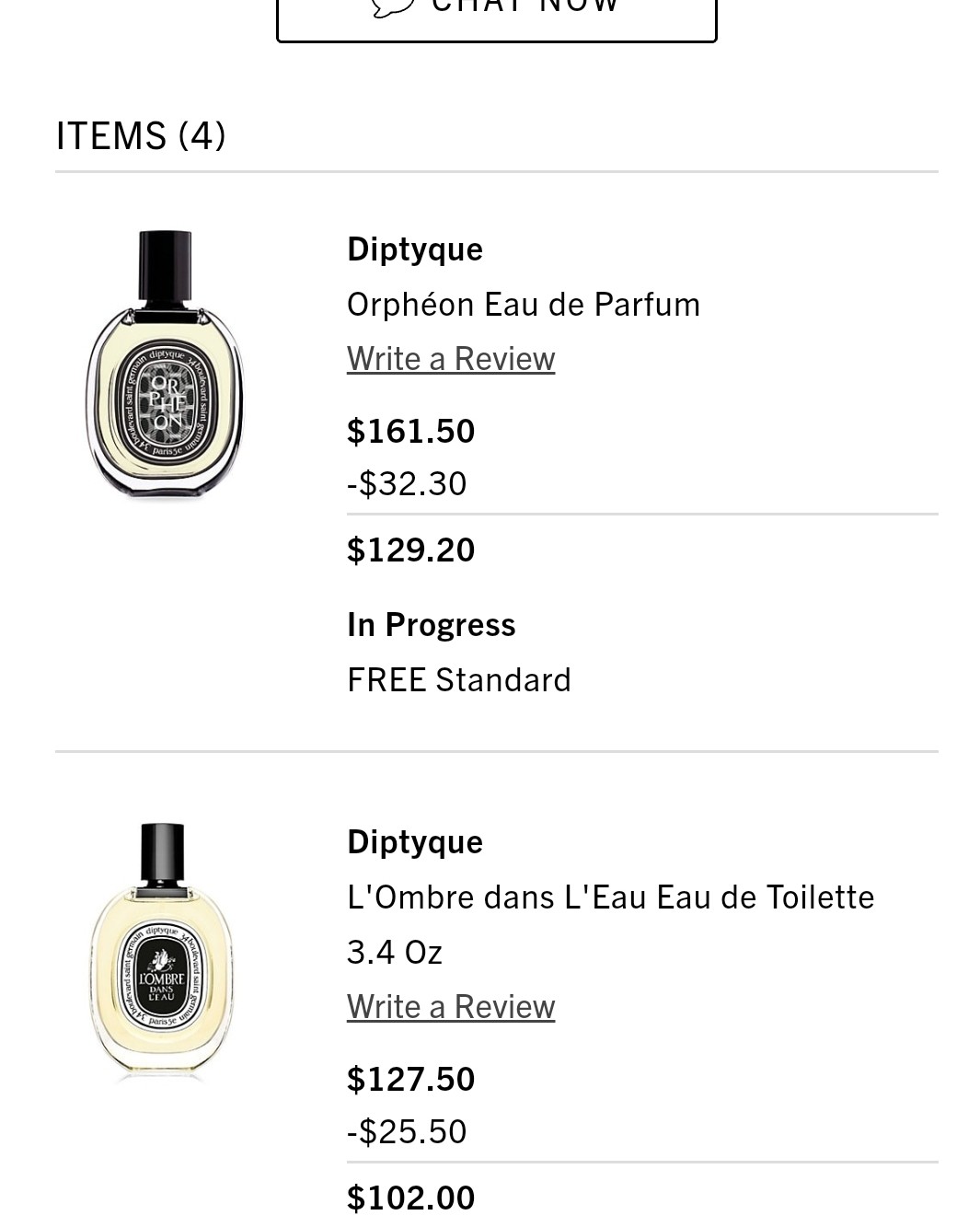Open L'Ombre dans L'Eau Eau de Toilette name
Image resolution: width=980 pixels, height=1227 pixels.
tap(610, 897)
